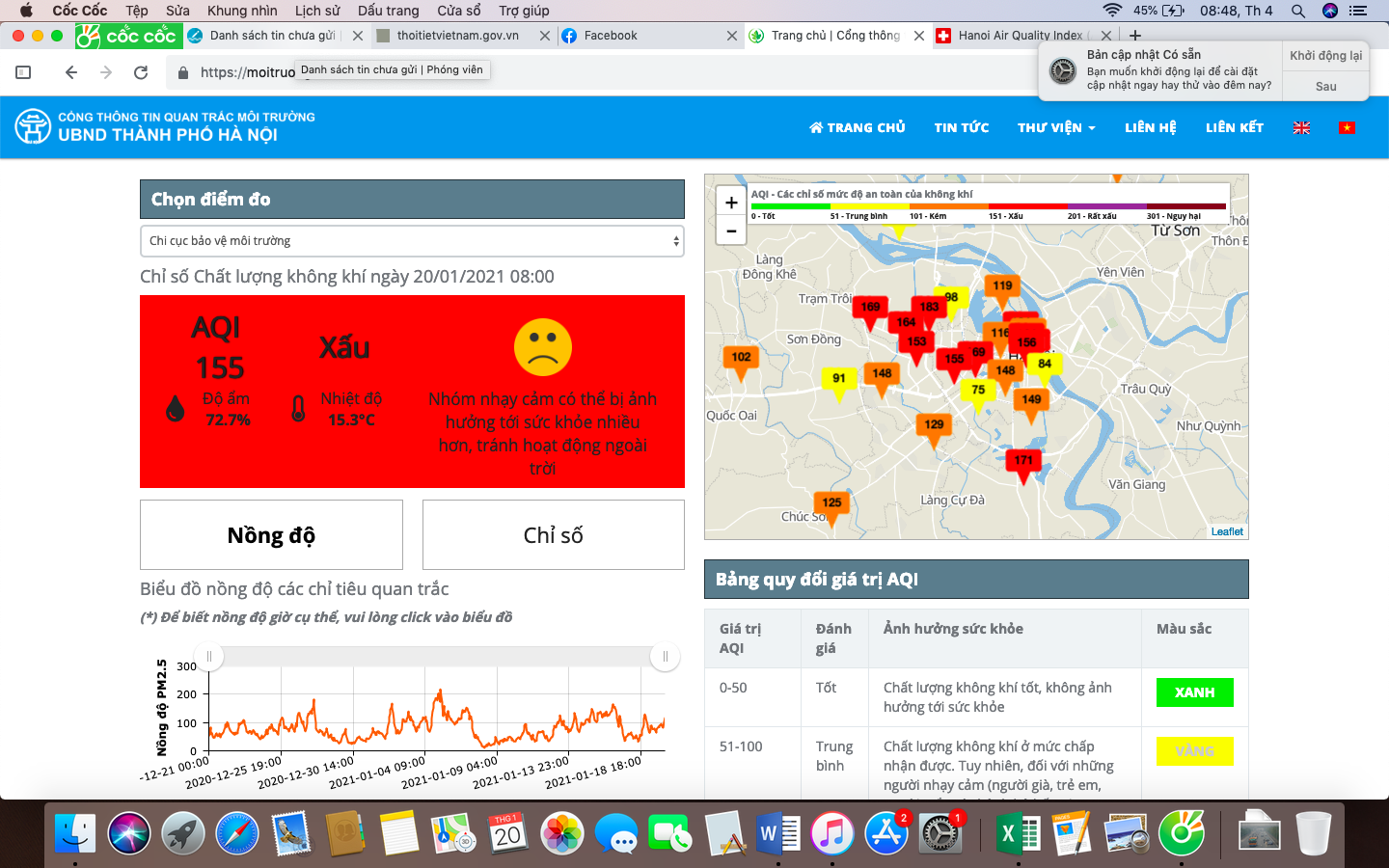Open Microsoft Word from the dock

(x=777, y=833)
